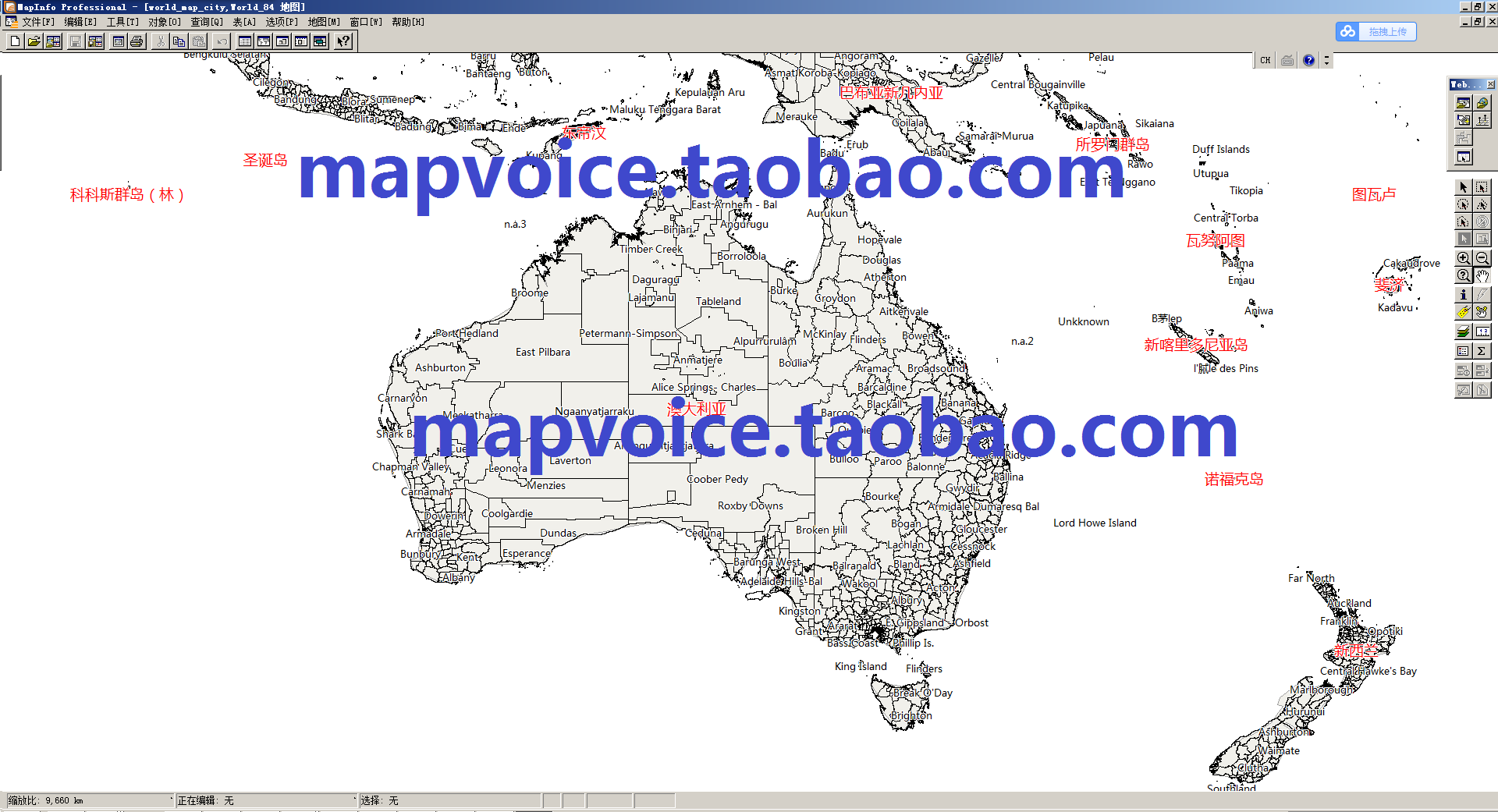Click the red 圣诞岛 map label
Image resolution: width=1498 pixels, height=812 pixels.
(265, 160)
